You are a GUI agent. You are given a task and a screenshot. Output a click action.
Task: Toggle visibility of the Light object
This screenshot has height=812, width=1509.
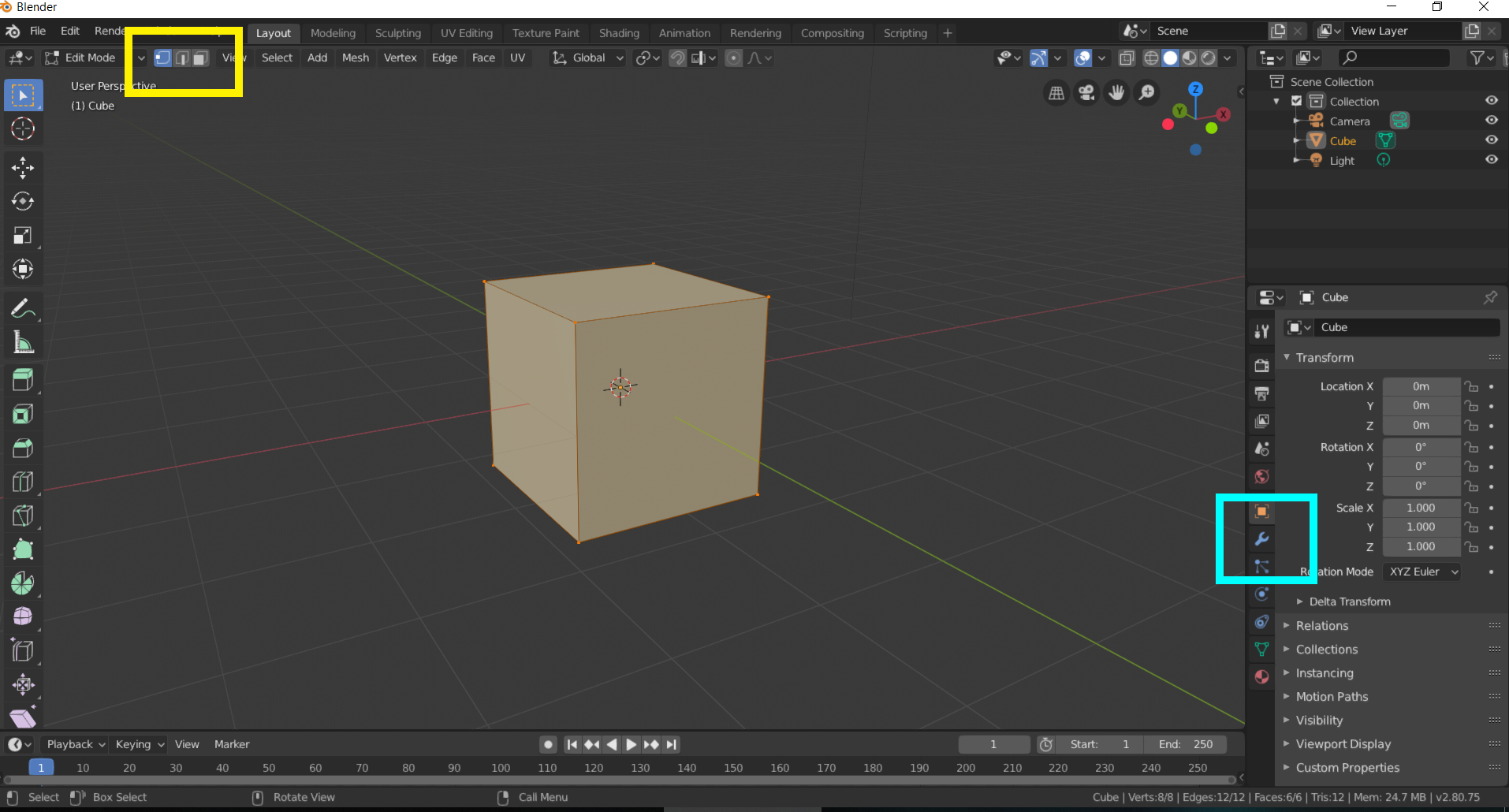[x=1491, y=160]
